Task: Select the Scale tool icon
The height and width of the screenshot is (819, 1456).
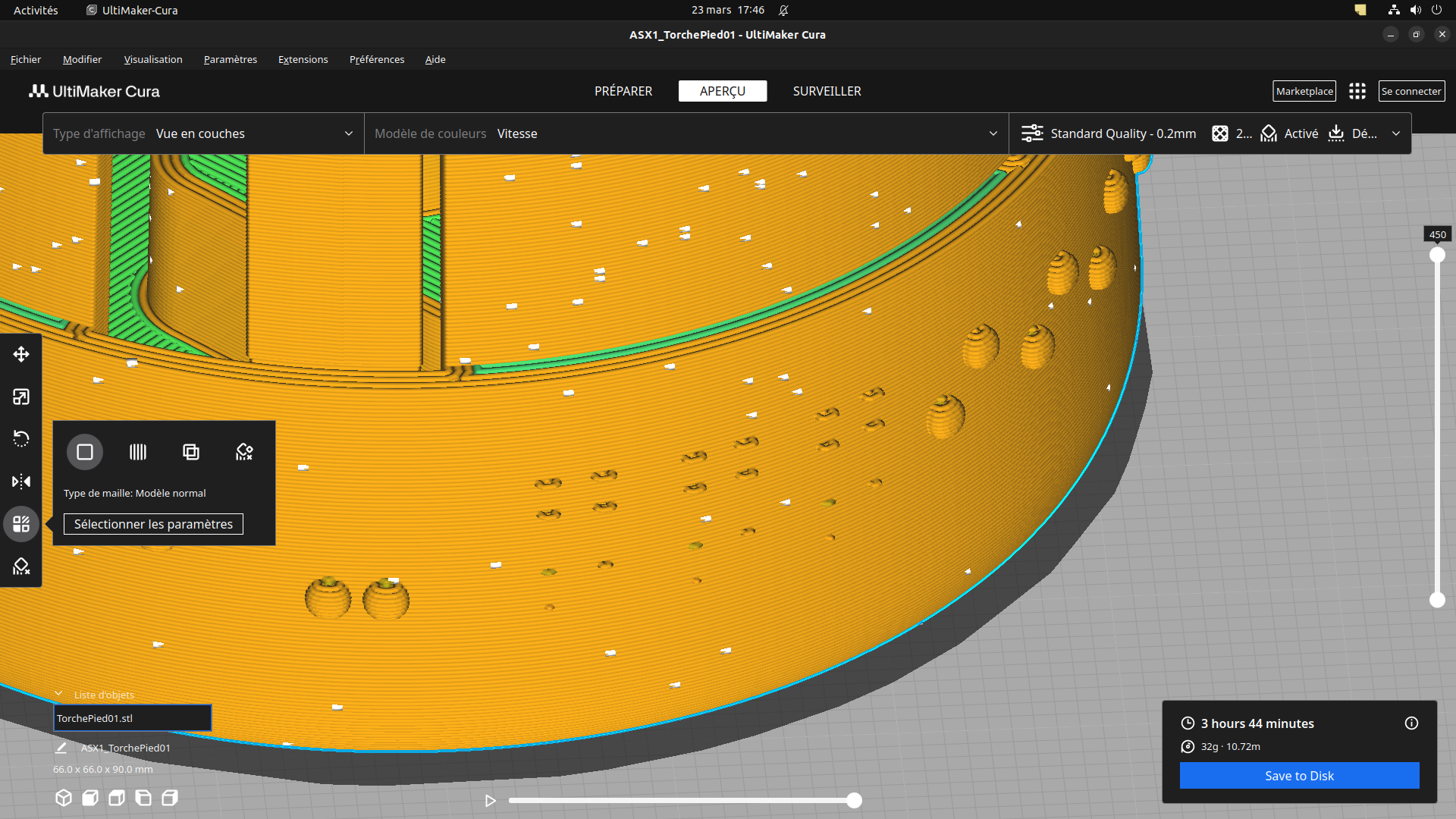Action: [21, 397]
